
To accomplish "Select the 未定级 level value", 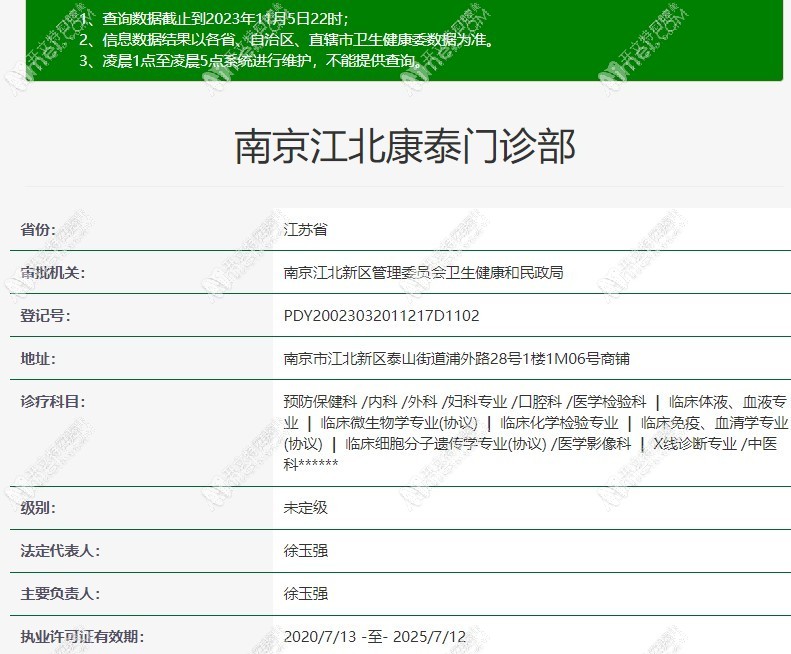I will point(306,507).
